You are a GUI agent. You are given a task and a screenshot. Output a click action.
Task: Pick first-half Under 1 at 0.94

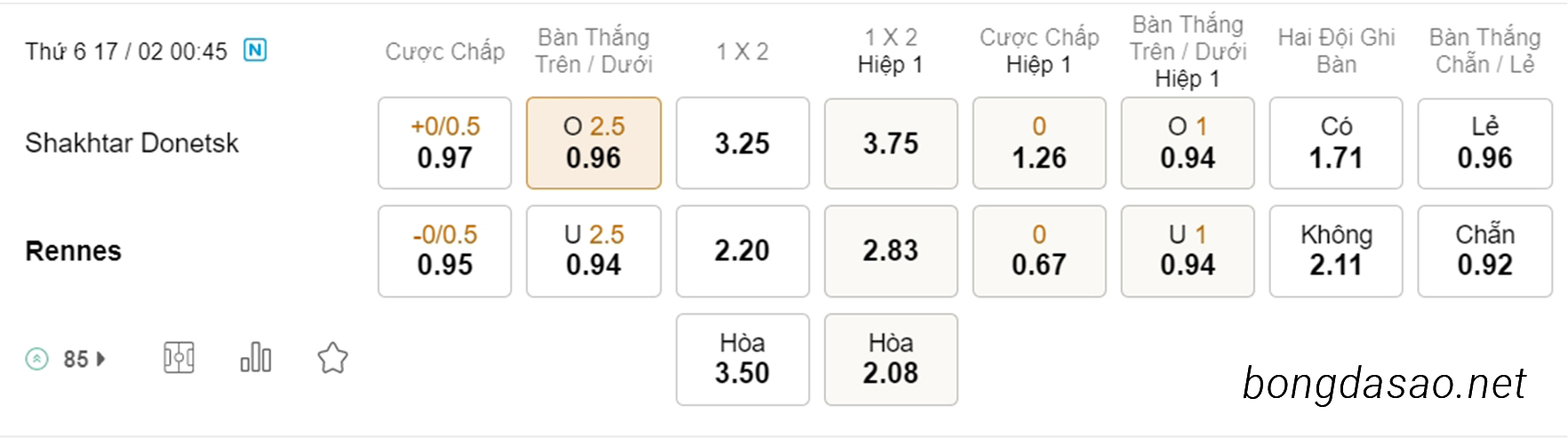tap(1188, 251)
